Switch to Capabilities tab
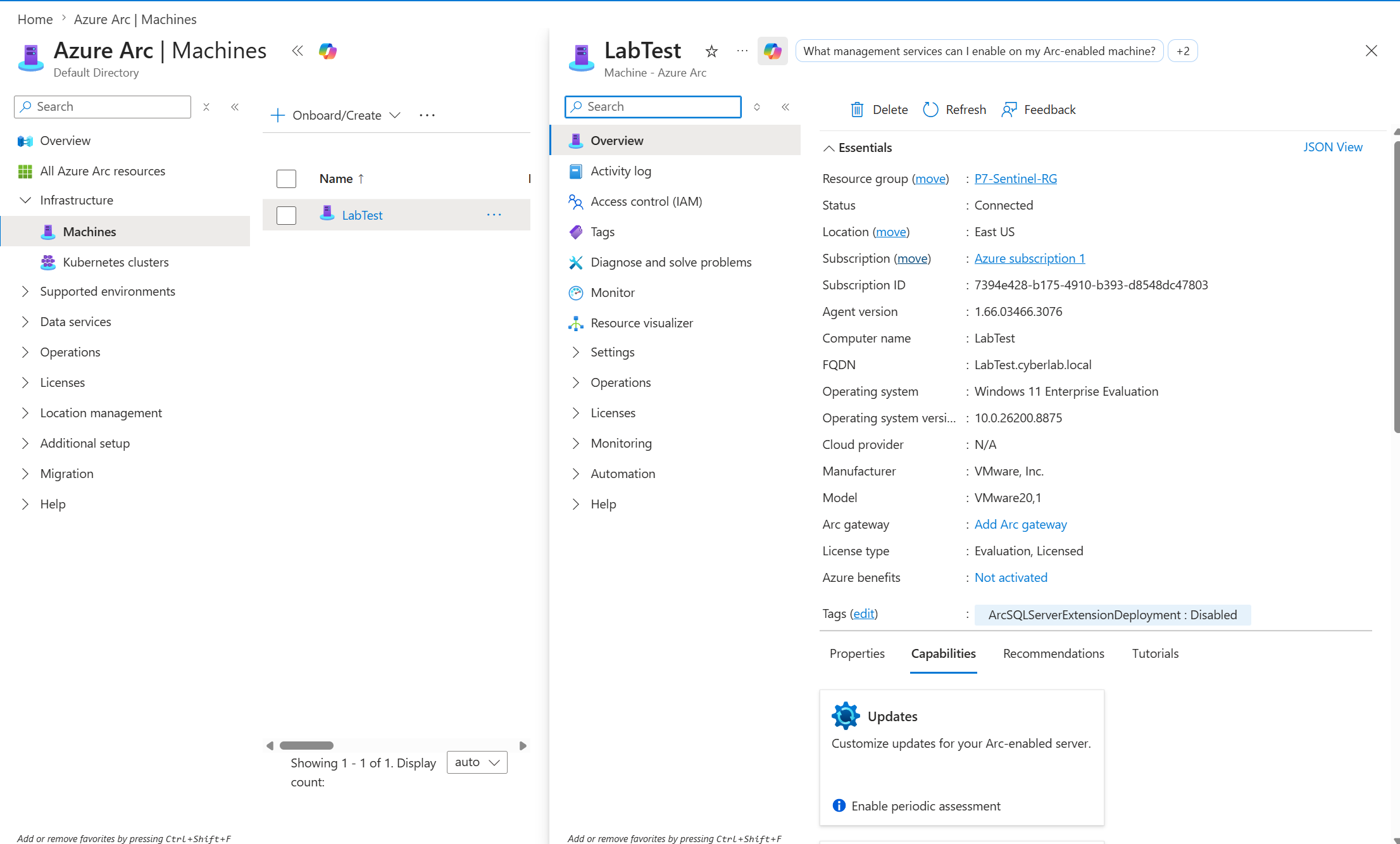This screenshot has height=844, width=1400. pyautogui.click(x=943, y=653)
